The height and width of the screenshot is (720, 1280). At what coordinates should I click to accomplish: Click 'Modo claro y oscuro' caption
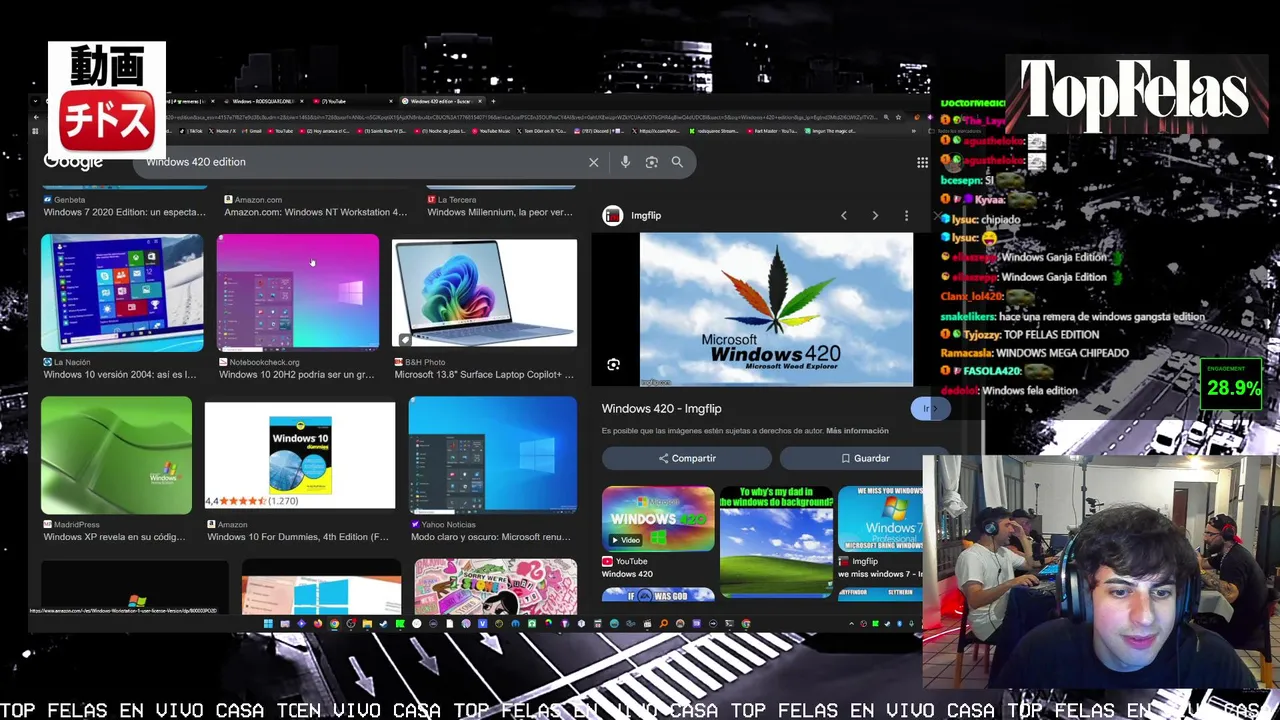(x=491, y=537)
